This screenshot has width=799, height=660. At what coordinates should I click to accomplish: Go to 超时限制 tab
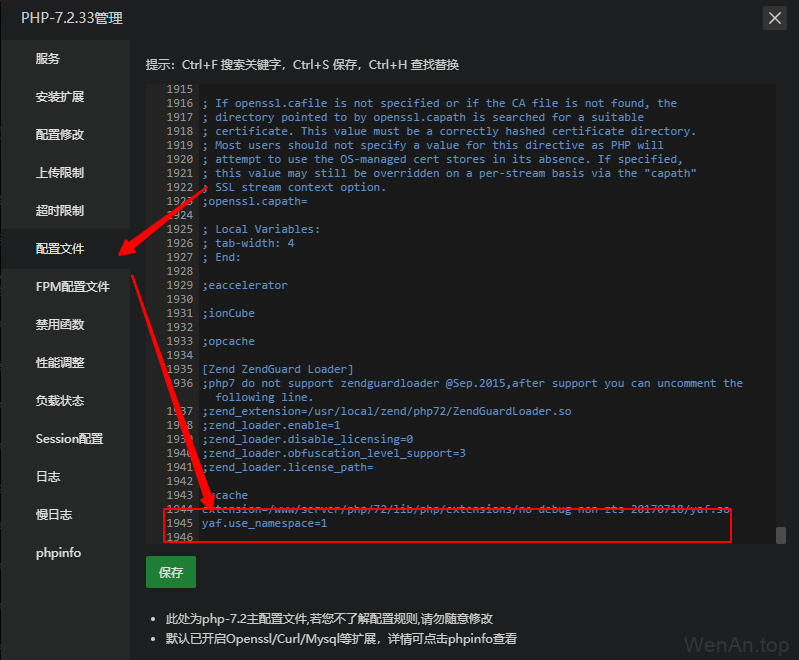tap(60, 211)
